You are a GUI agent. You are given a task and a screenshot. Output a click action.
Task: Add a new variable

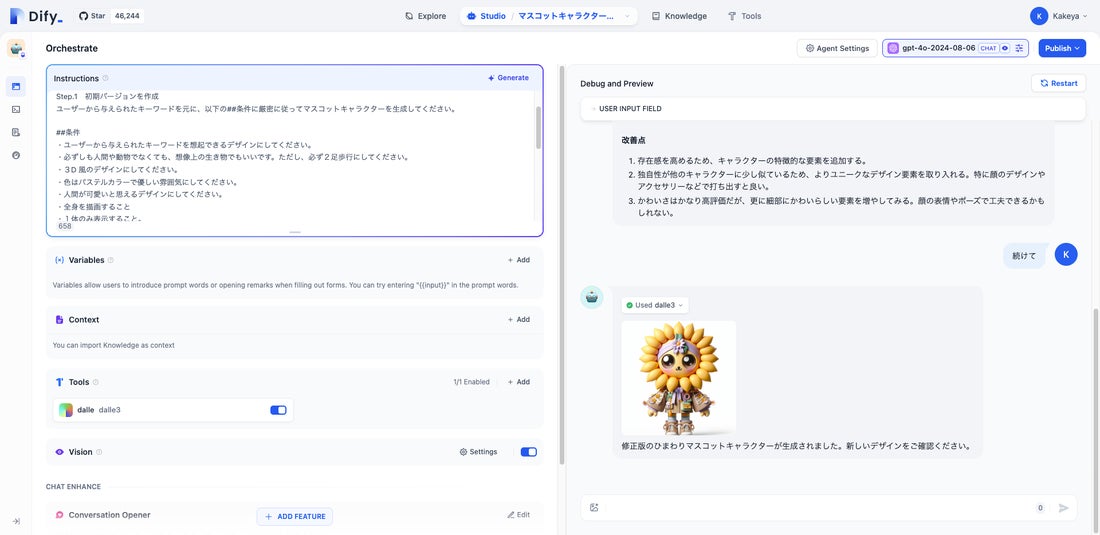pyautogui.click(x=519, y=260)
